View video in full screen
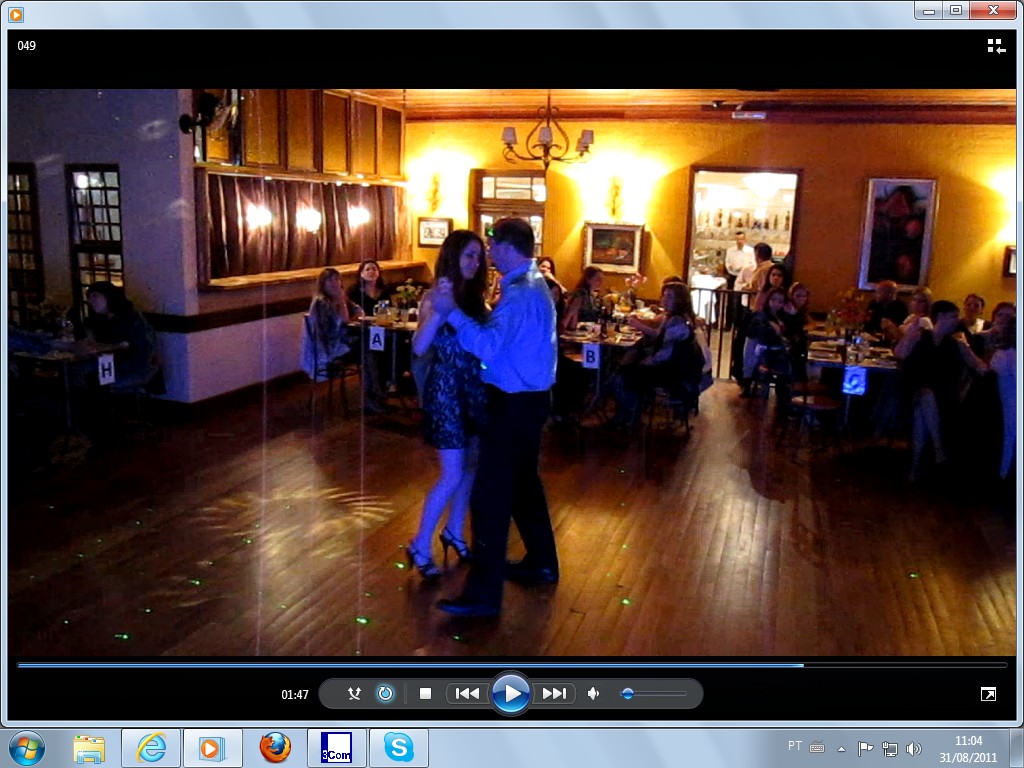This screenshot has height=768, width=1024. click(988, 694)
